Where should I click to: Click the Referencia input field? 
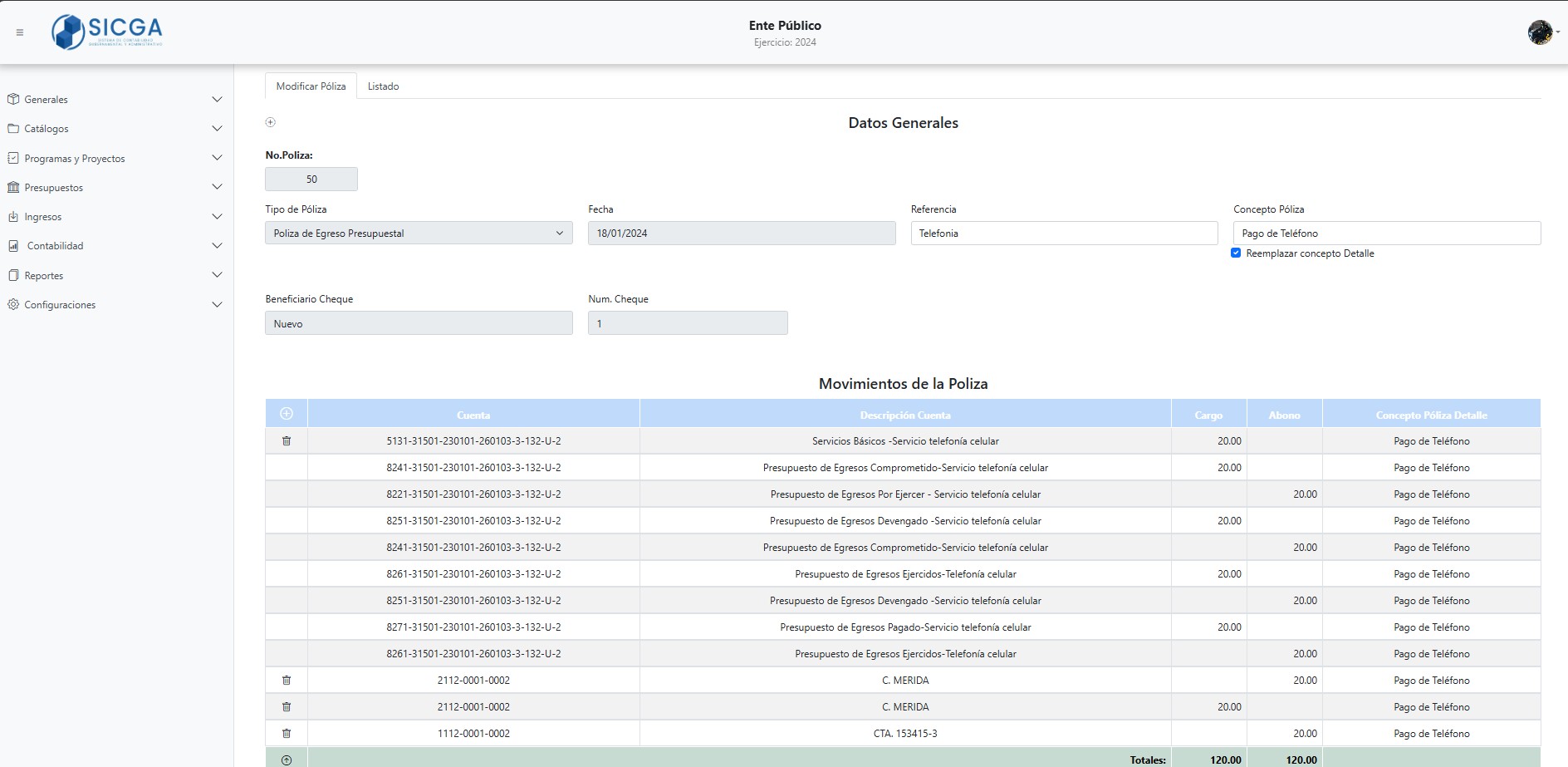tap(1063, 234)
